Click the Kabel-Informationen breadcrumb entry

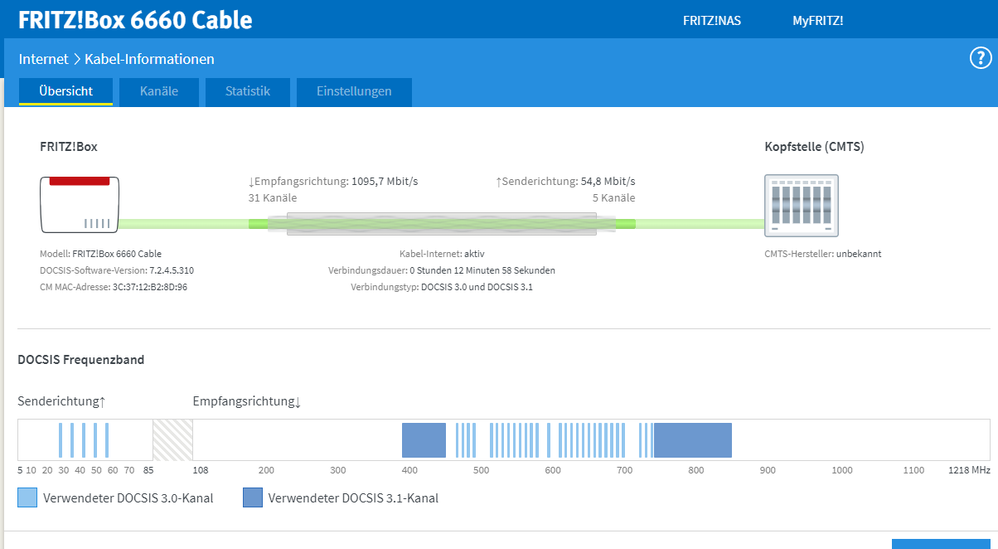[150, 59]
